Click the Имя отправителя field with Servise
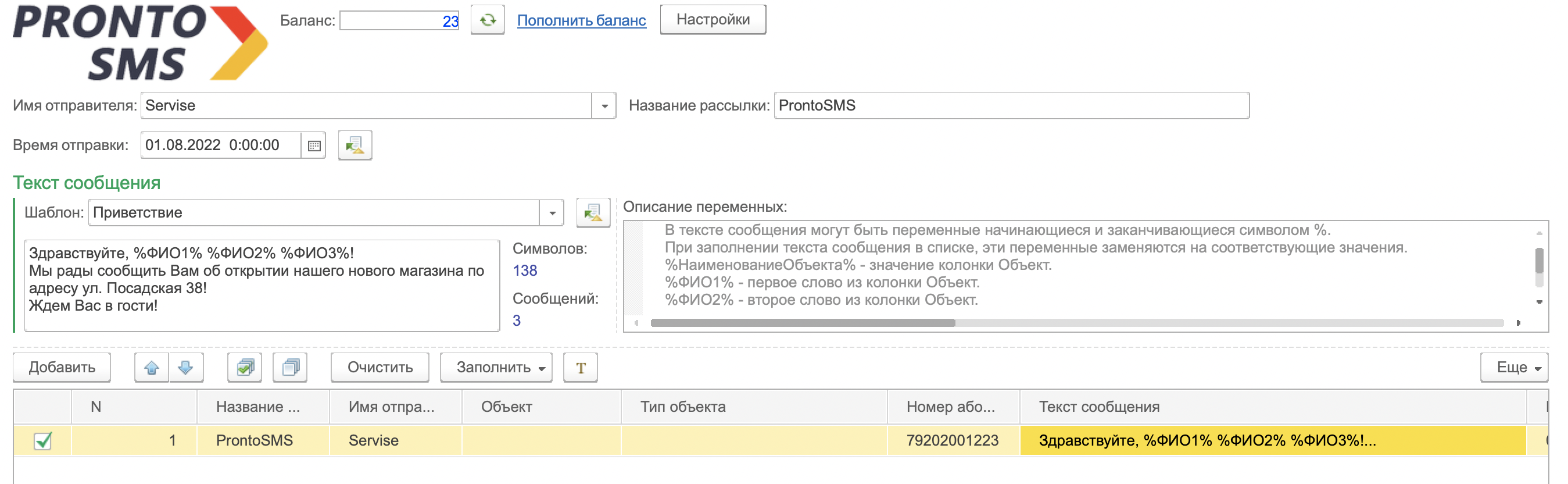1568x484 pixels. click(x=367, y=106)
